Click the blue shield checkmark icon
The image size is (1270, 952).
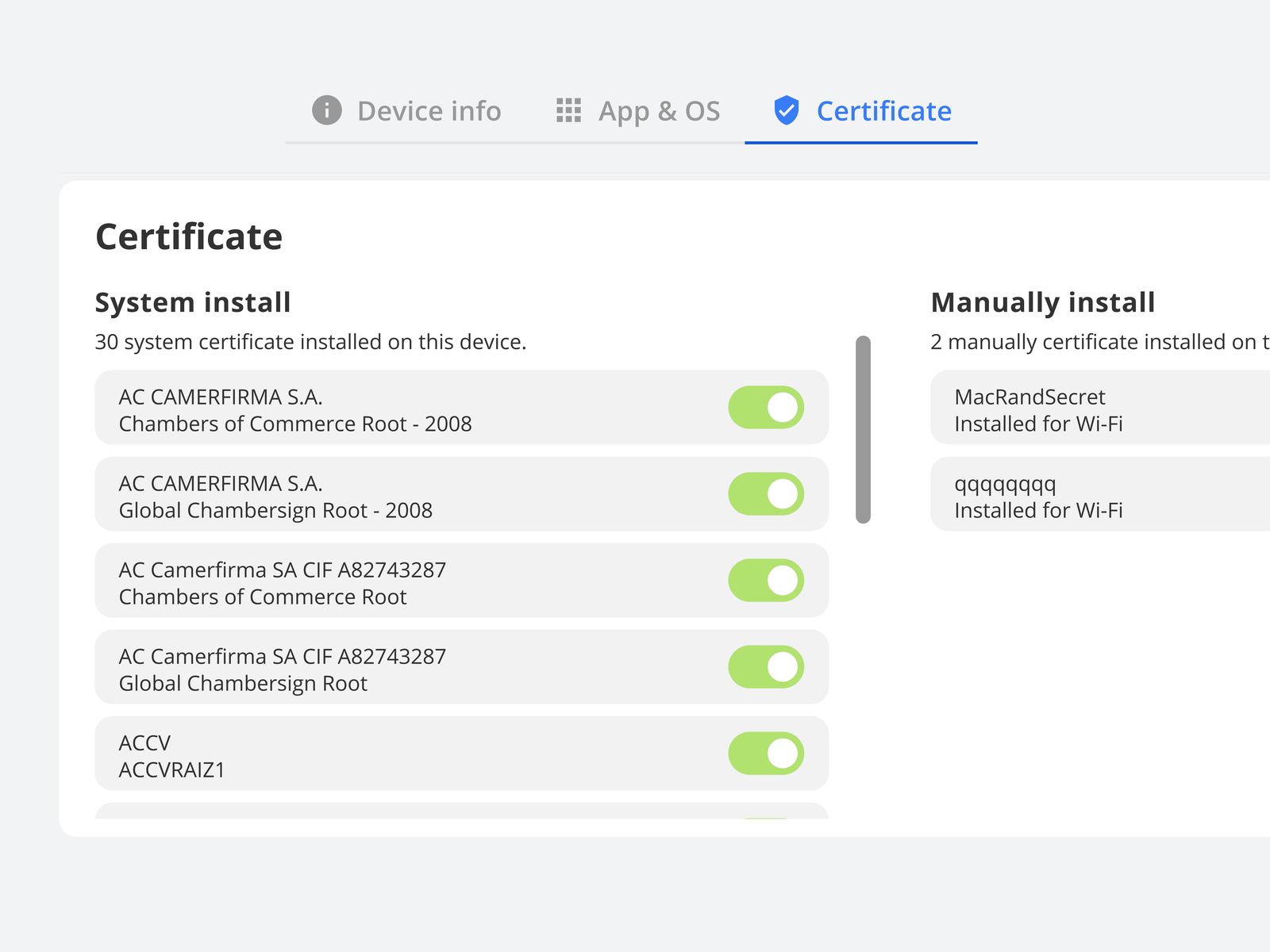[786, 110]
